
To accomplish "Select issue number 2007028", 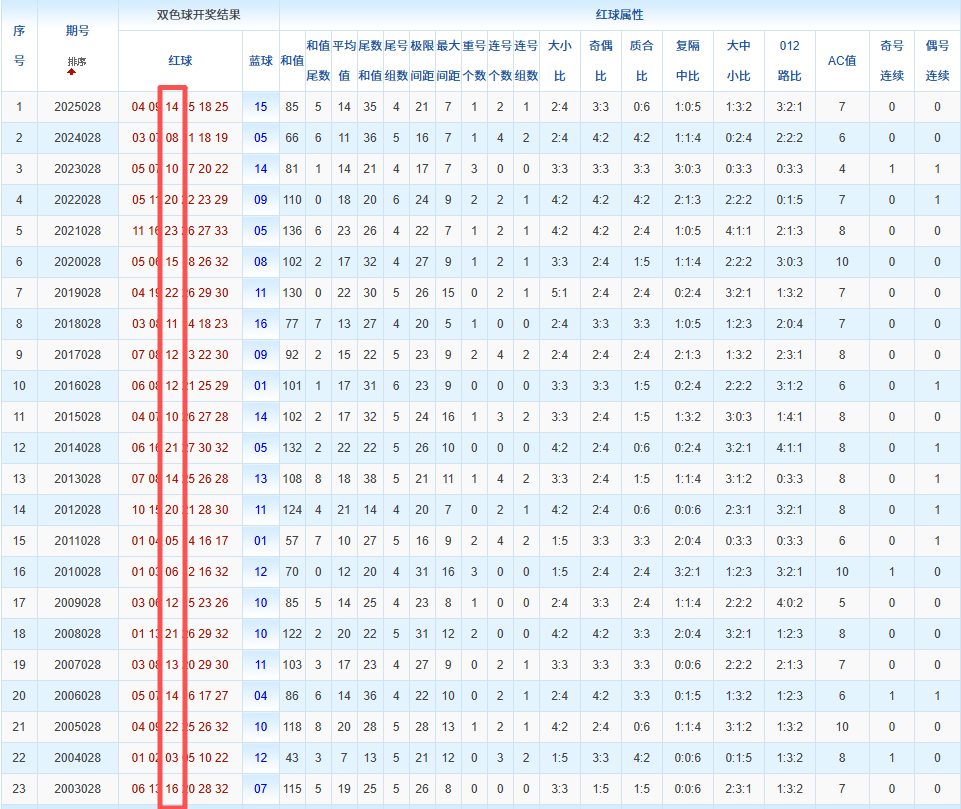I will tap(77, 665).
